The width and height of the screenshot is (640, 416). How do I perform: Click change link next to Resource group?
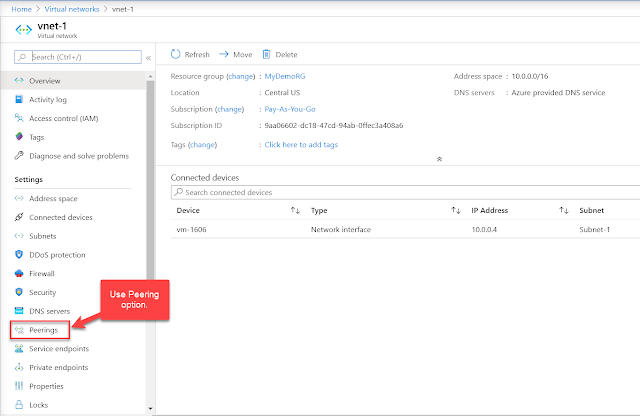pos(240,76)
